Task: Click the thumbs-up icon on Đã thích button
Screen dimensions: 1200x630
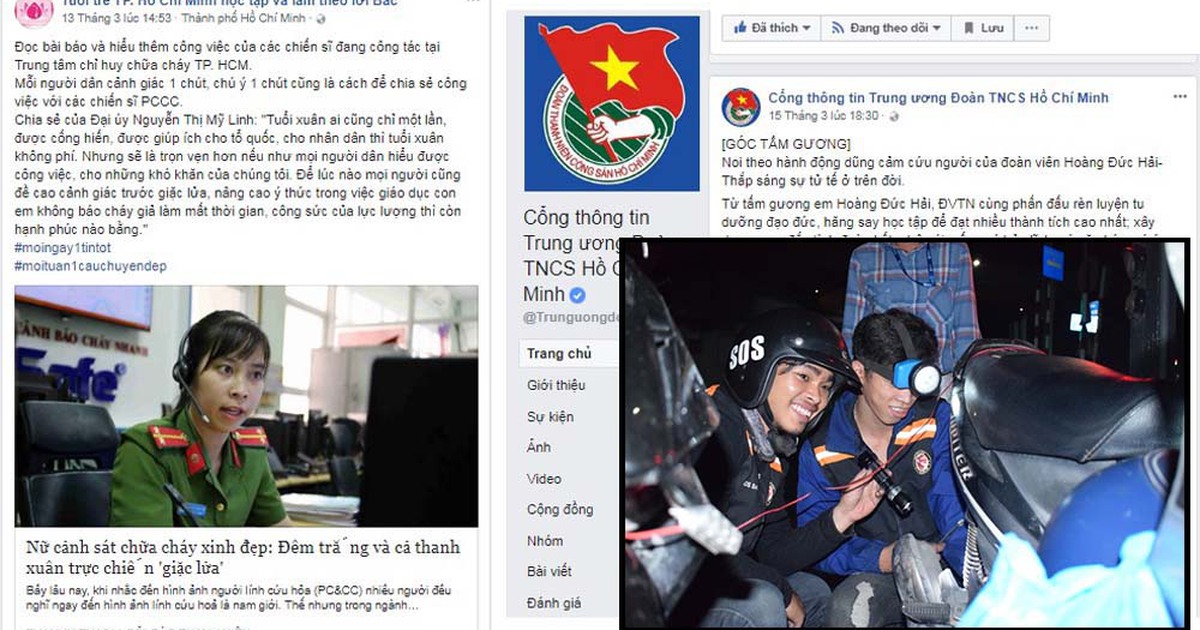Action: click(741, 28)
